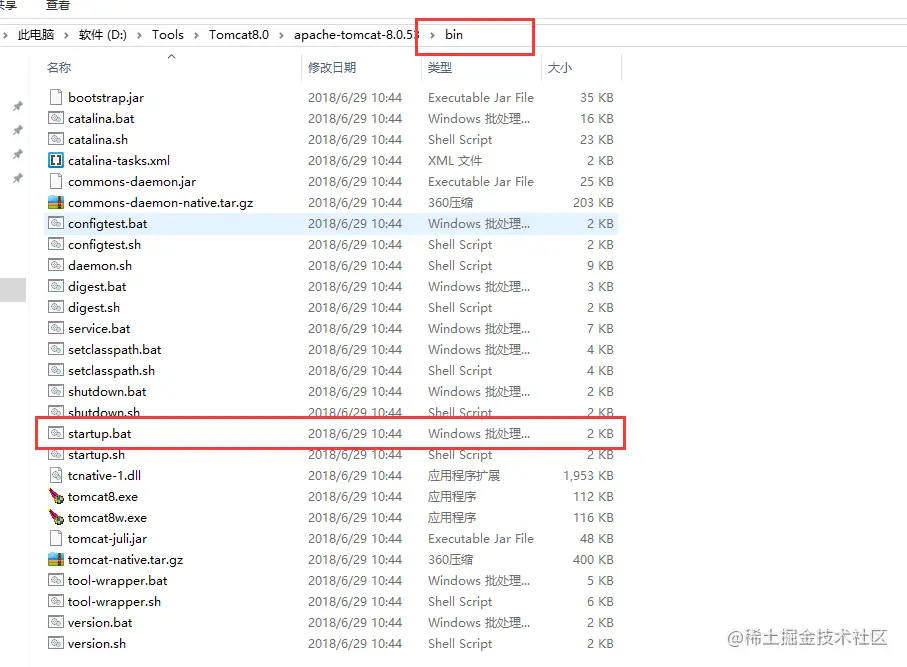Click the tool-wrapper.bat file icon
The height and width of the screenshot is (667, 907).
point(56,580)
